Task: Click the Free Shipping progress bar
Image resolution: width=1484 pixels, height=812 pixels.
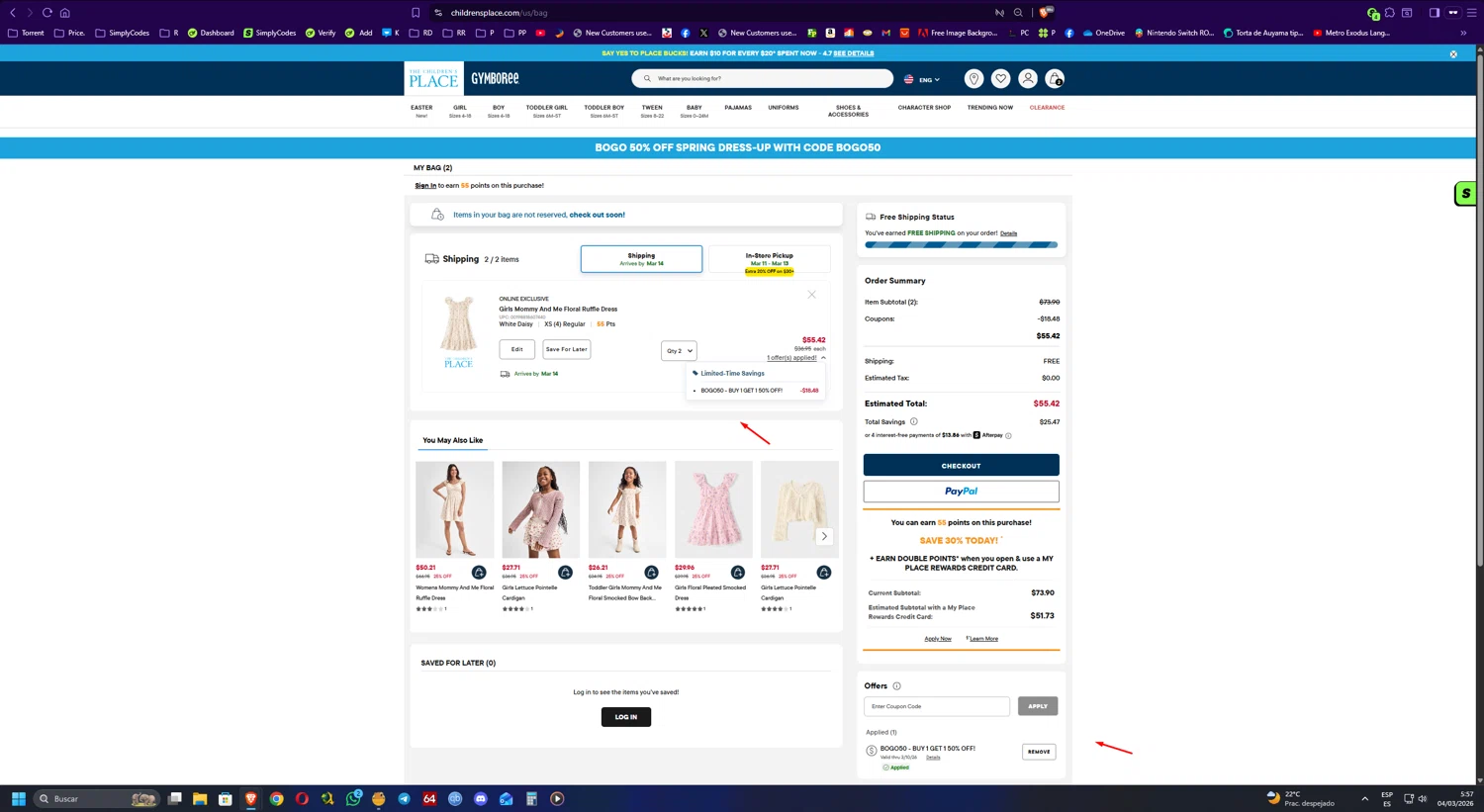Action: tap(961, 245)
